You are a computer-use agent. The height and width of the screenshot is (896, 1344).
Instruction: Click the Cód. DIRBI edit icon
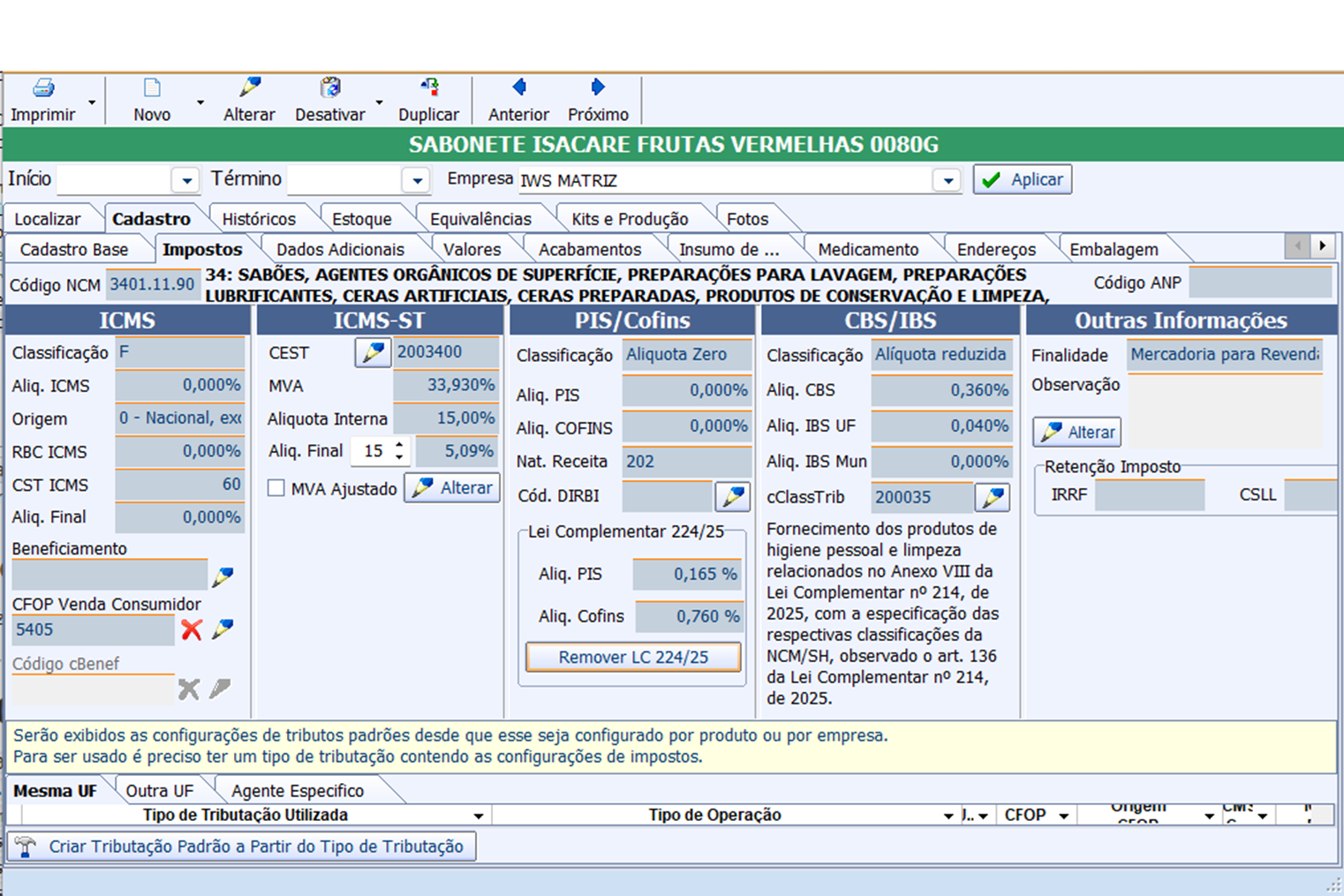(x=732, y=496)
